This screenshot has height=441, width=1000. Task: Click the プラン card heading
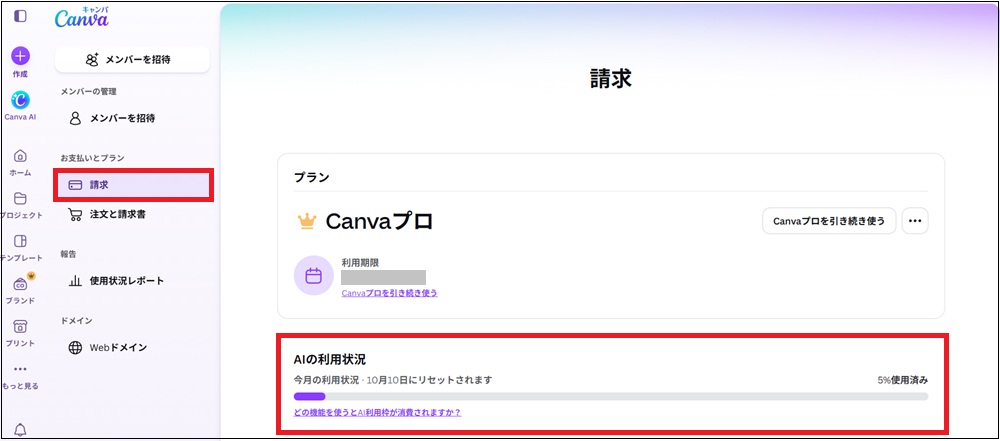click(311, 177)
